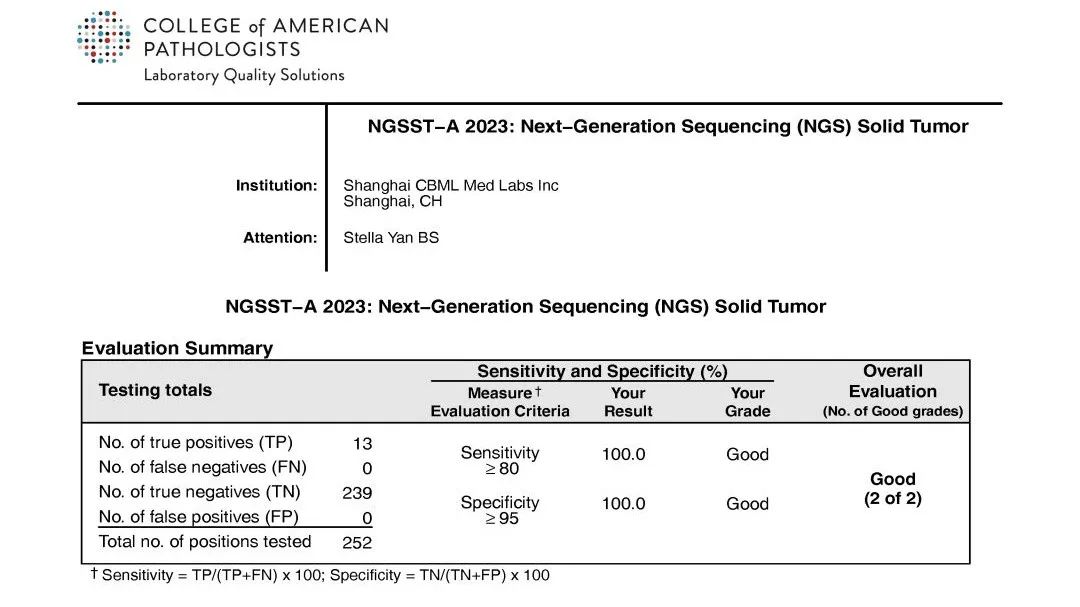Image resolution: width=1080 pixels, height=607 pixels.
Task: Click the College of American Pathologists dotted logo
Action: pos(103,38)
